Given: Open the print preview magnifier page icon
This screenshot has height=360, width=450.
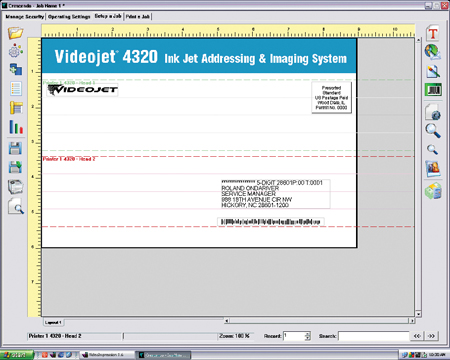Looking at the screenshot, I should [x=16, y=206].
